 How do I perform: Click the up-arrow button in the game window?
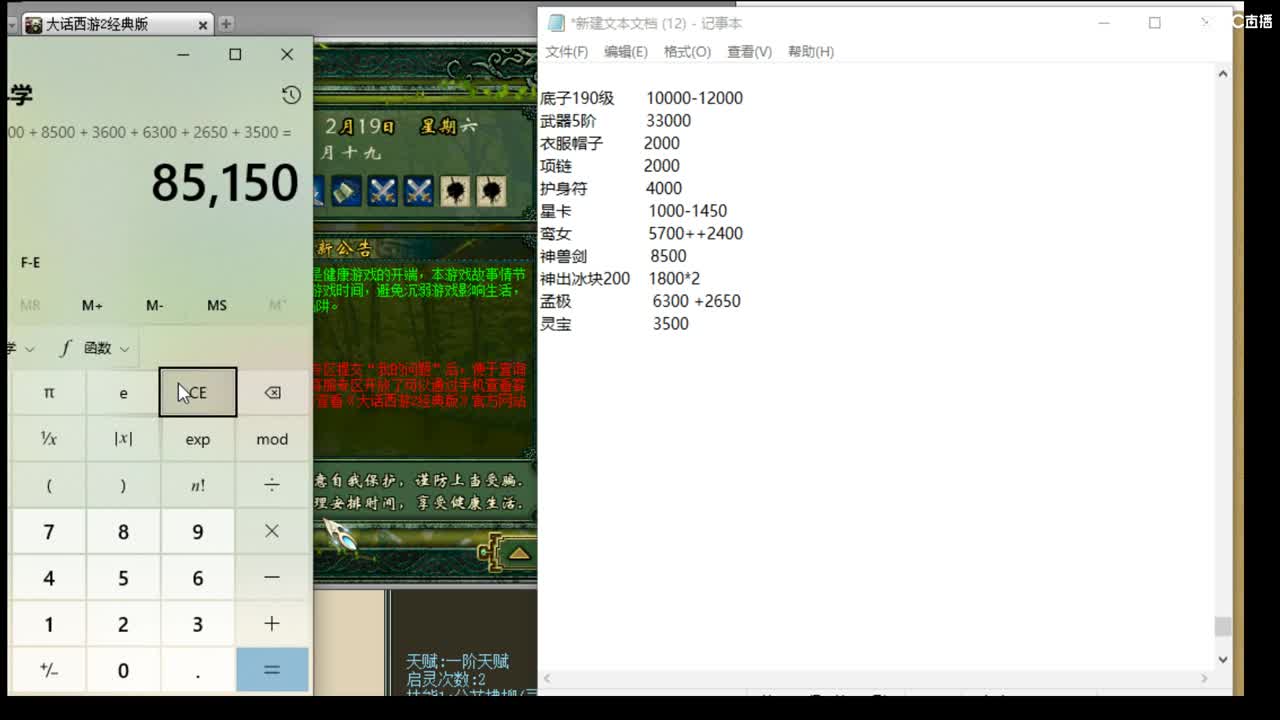519,552
